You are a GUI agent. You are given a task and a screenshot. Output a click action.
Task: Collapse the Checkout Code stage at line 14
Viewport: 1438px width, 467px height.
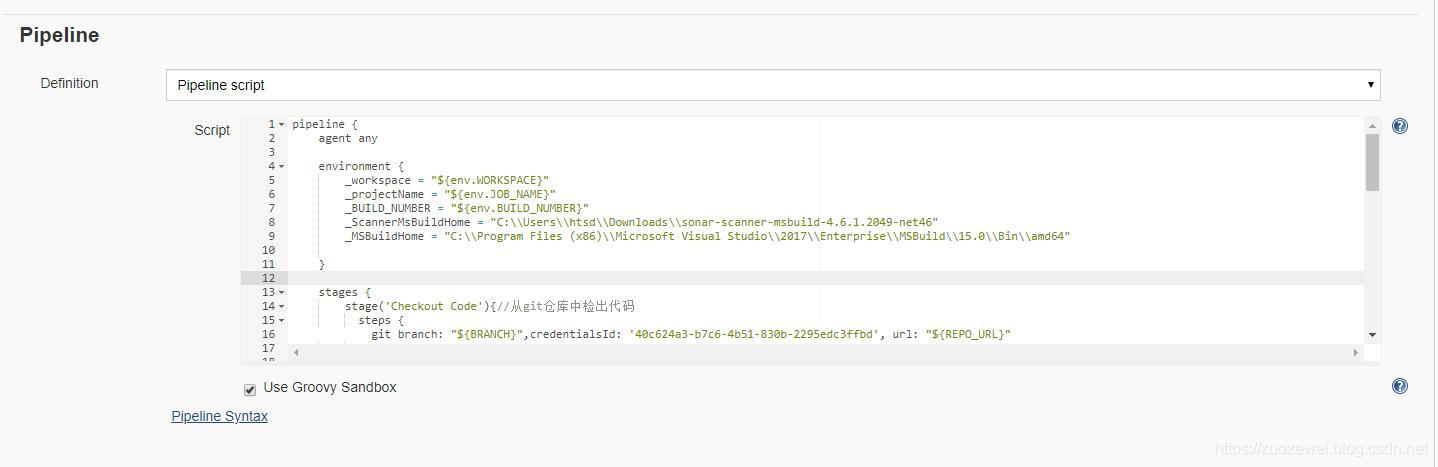282,307
